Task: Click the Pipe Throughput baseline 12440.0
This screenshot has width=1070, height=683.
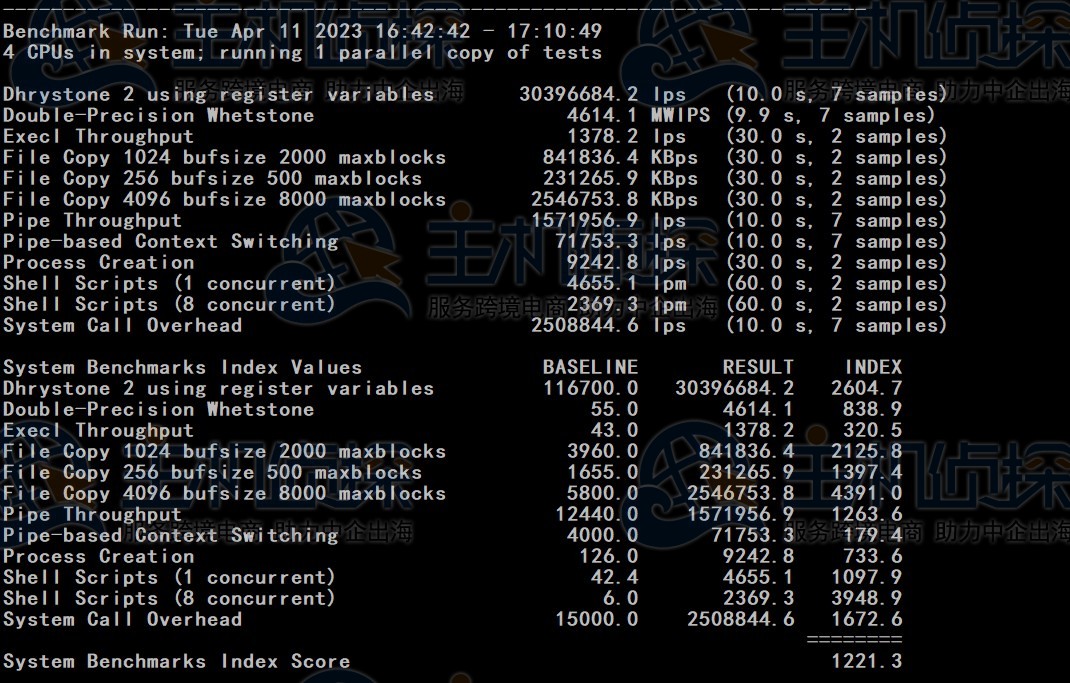Action: tap(596, 515)
